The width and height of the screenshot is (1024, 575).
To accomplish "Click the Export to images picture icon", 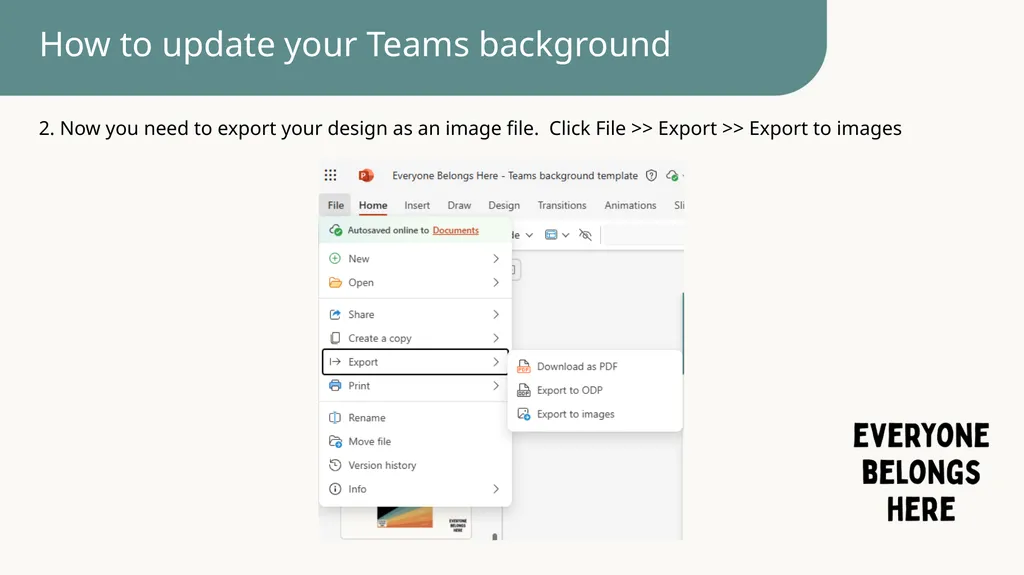I will (524, 414).
